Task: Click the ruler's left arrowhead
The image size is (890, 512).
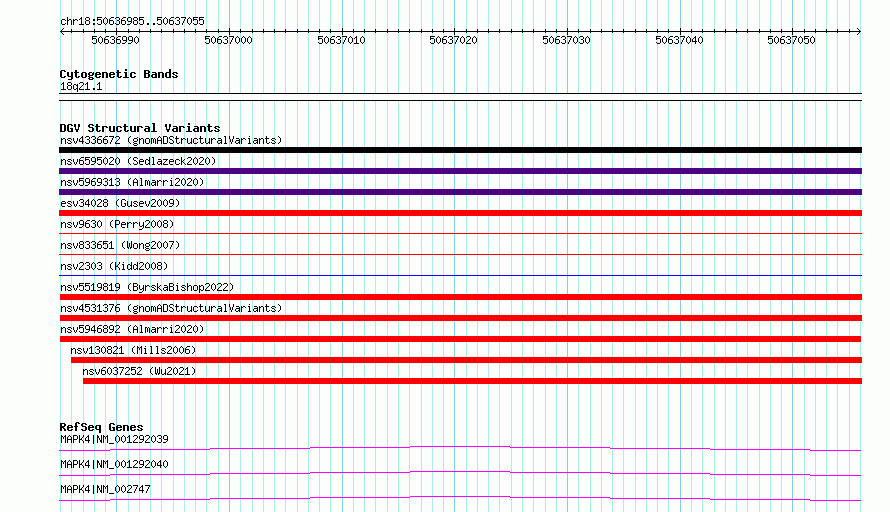Action: [62, 32]
